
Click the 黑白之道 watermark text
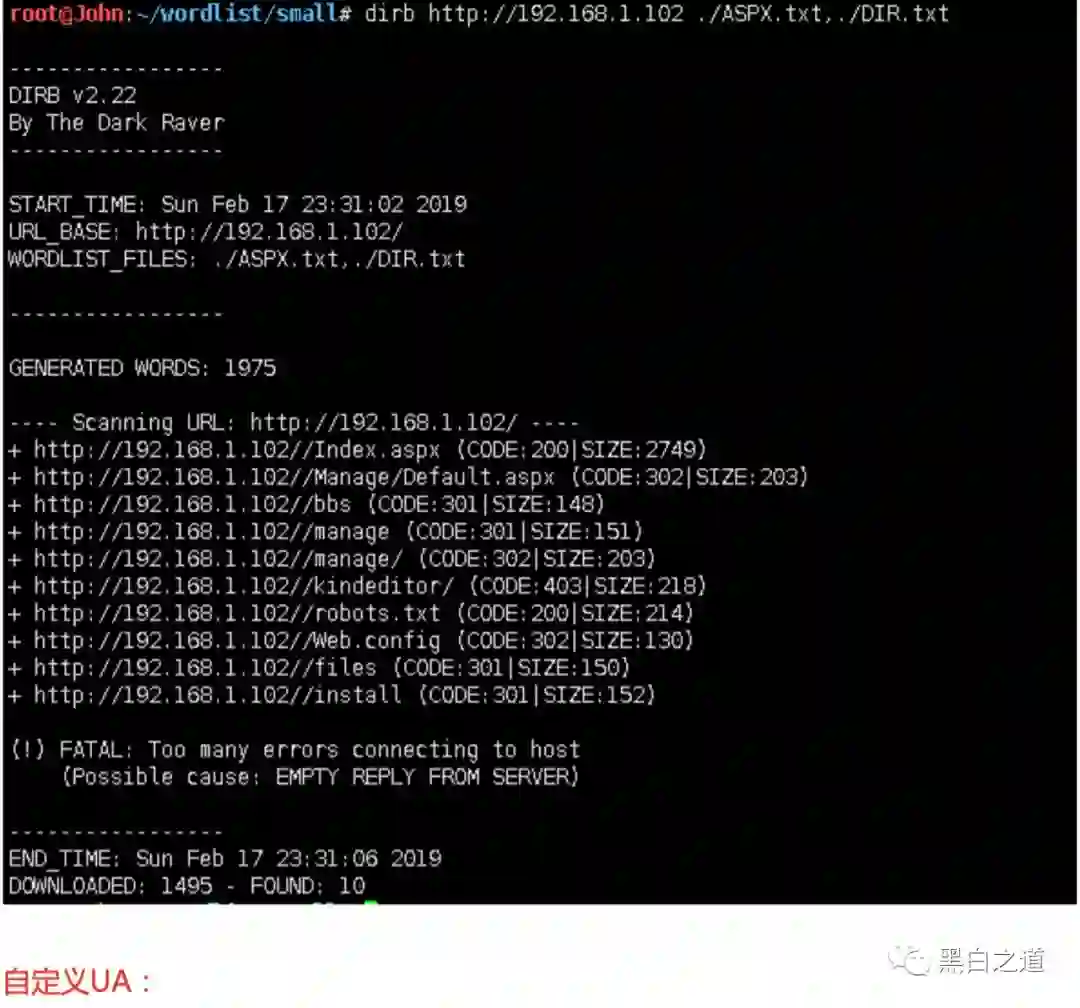[992, 960]
